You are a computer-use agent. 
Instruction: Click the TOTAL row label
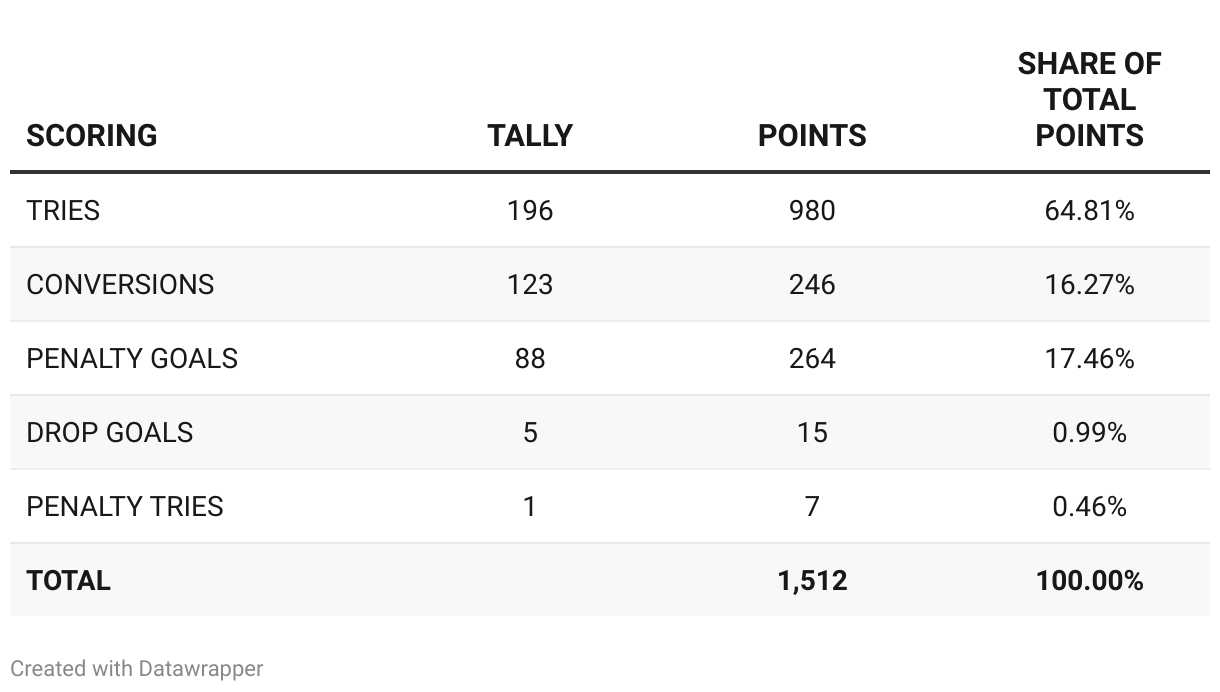68,581
